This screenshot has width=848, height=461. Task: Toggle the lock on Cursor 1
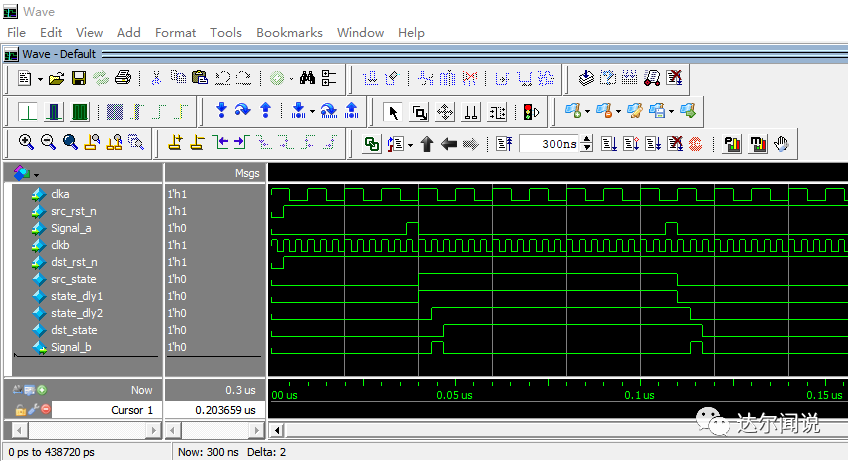coord(20,410)
